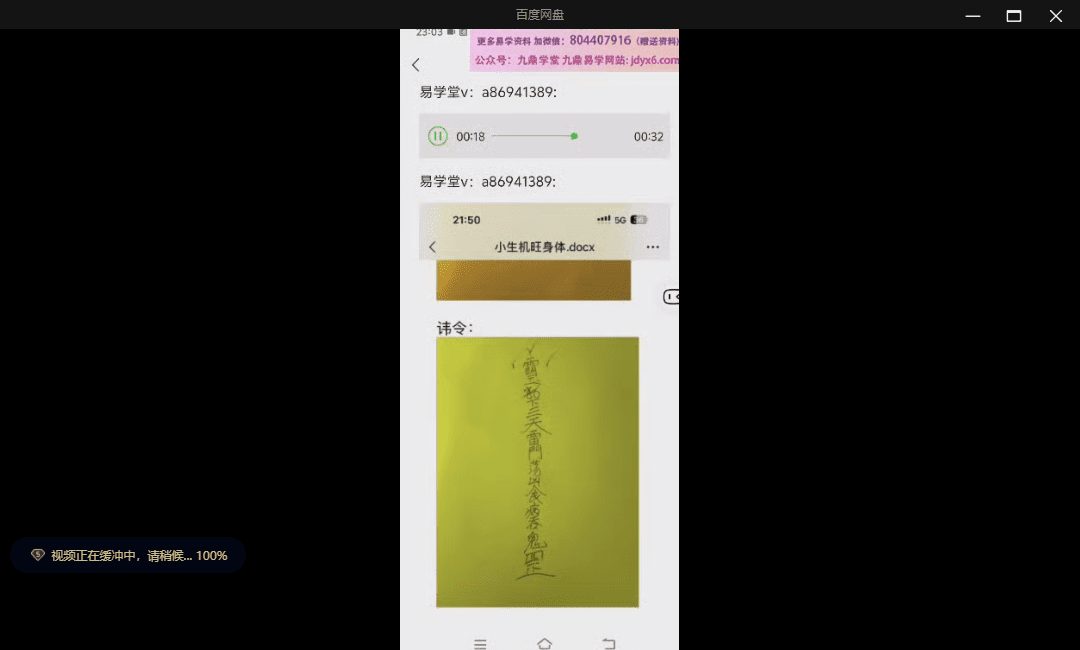Open the yellow talisman image
Image resolution: width=1080 pixels, height=650 pixels.
pos(537,472)
